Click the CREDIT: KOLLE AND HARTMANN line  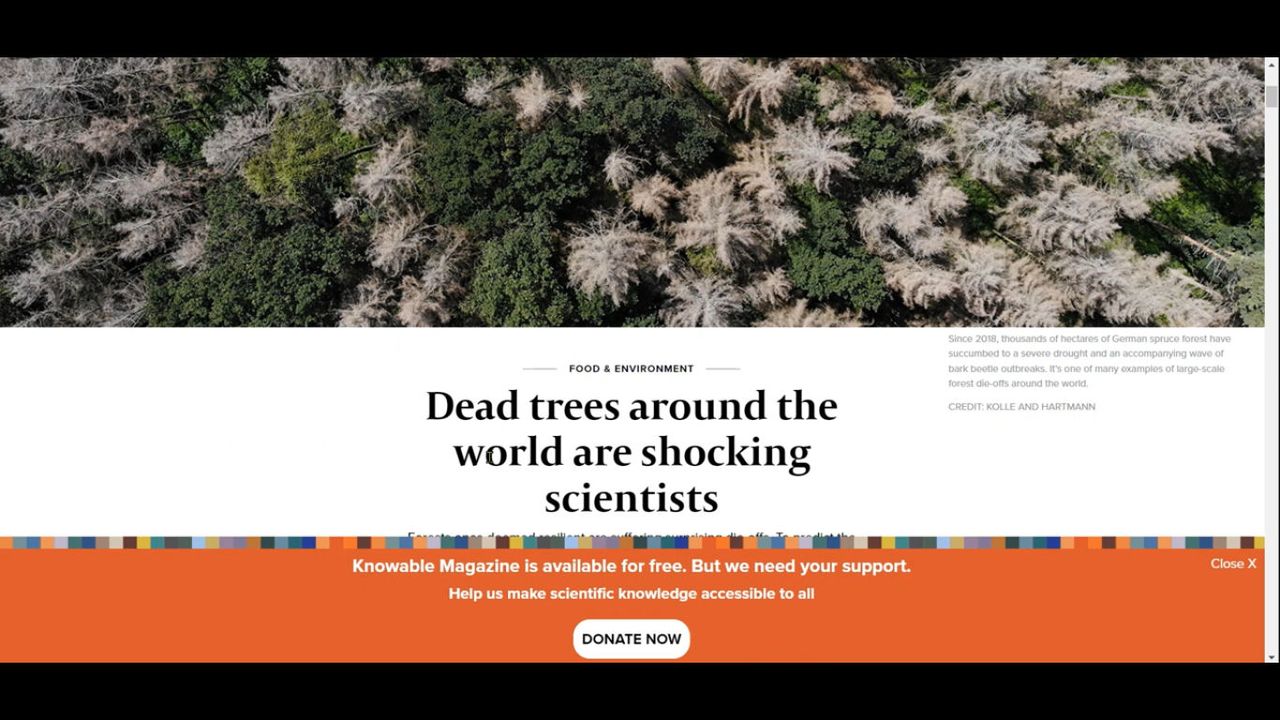(1021, 407)
